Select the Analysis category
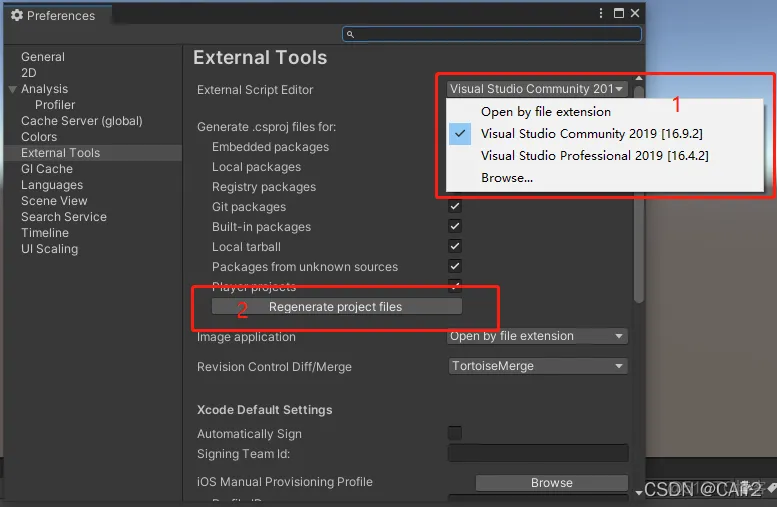This screenshot has width=777, height=507. tap(45, 89)
